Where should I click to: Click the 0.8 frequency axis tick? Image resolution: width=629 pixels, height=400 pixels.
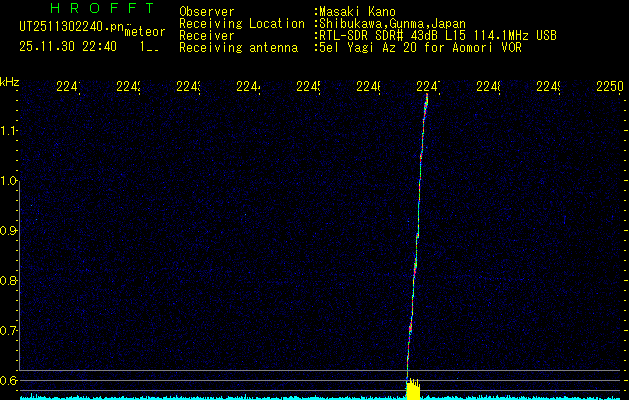coord(9,281)
